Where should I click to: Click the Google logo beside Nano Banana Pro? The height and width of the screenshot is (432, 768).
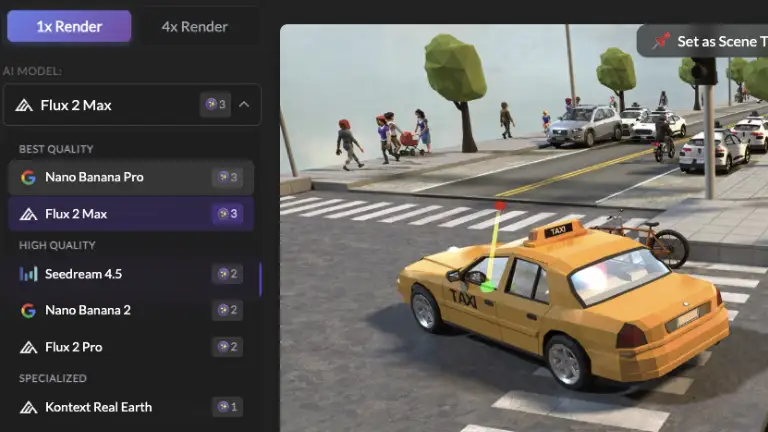28,177
